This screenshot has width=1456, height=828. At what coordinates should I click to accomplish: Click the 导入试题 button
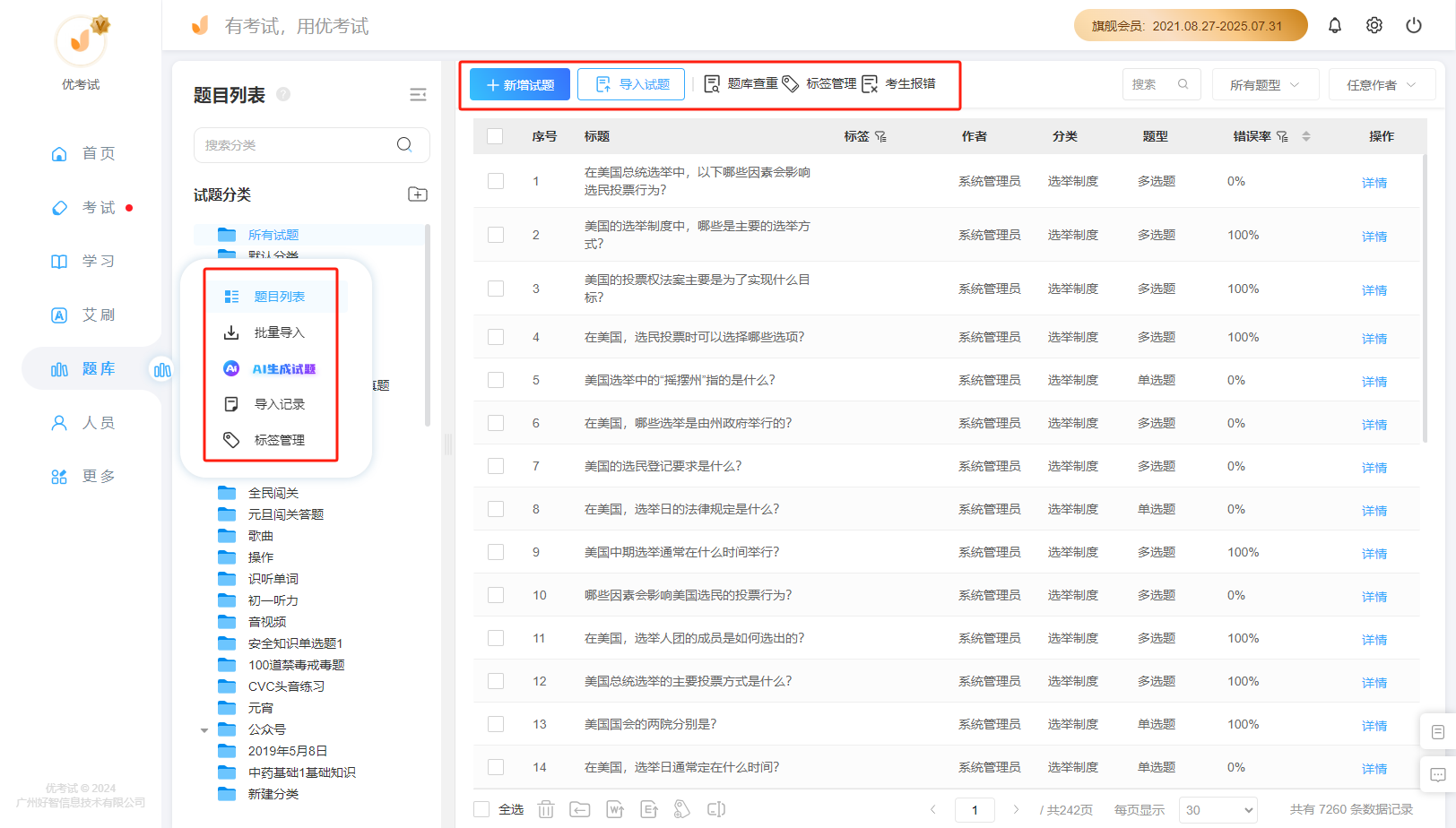(x=632, y=84)
